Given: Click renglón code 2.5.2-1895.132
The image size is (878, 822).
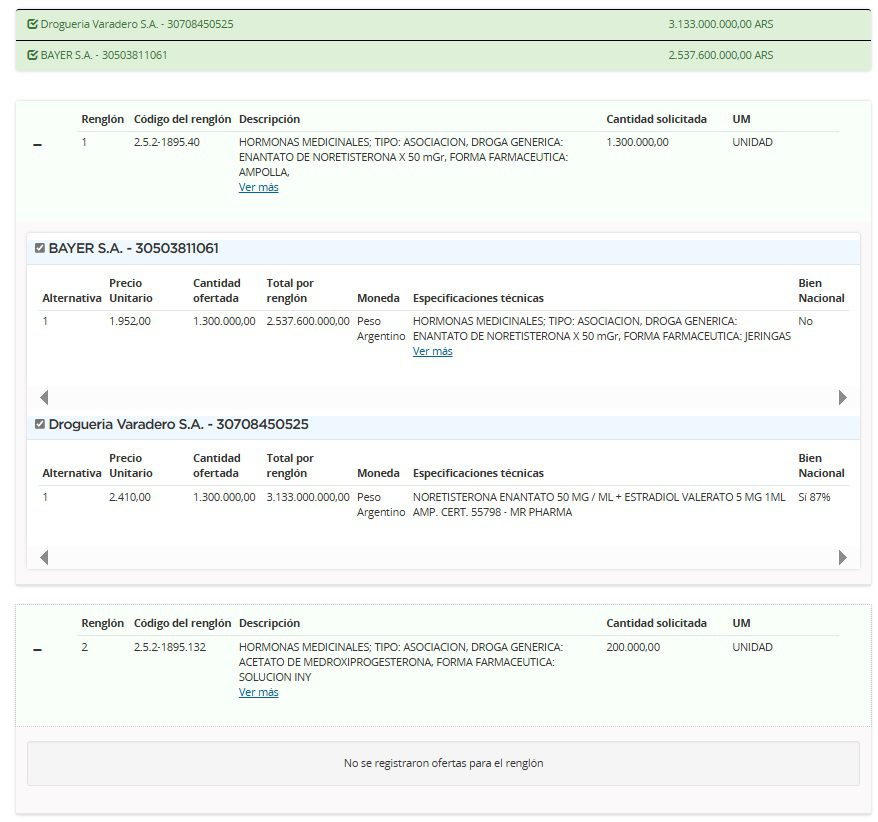Looking at the screenshot, I should (x=170, y=647).
